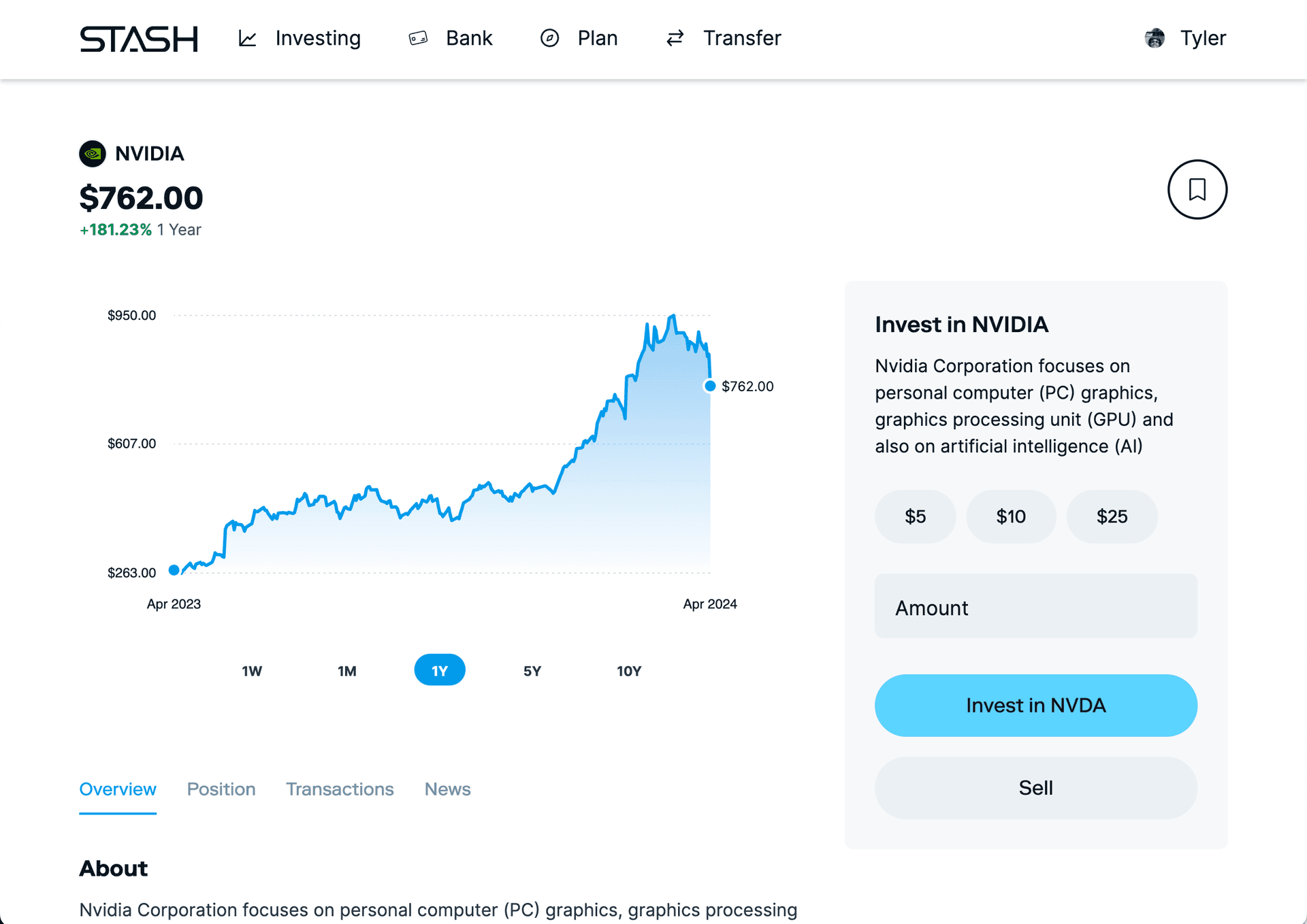The height and width of the screenshot is (924, 1307).
Task: Click the Sell button
Action: 1035,788
